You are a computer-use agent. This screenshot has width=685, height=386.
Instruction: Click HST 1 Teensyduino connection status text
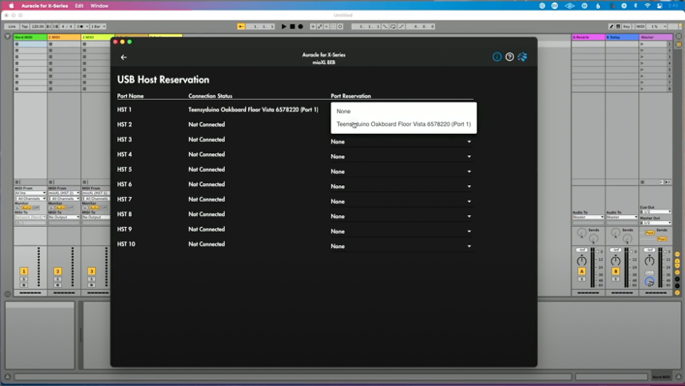tap(253, 110)
